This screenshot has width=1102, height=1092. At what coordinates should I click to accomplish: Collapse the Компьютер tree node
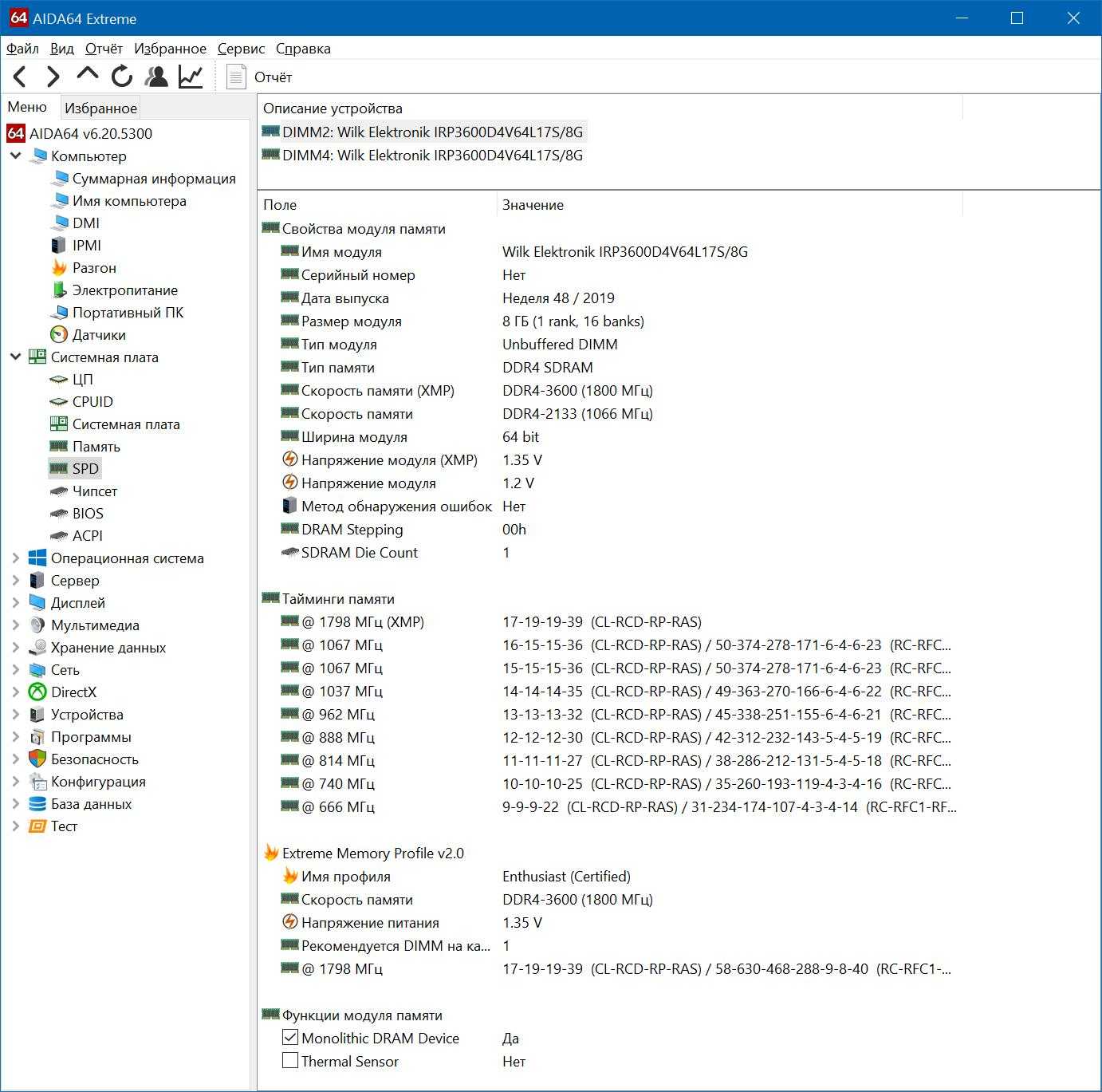coord(16,156)
